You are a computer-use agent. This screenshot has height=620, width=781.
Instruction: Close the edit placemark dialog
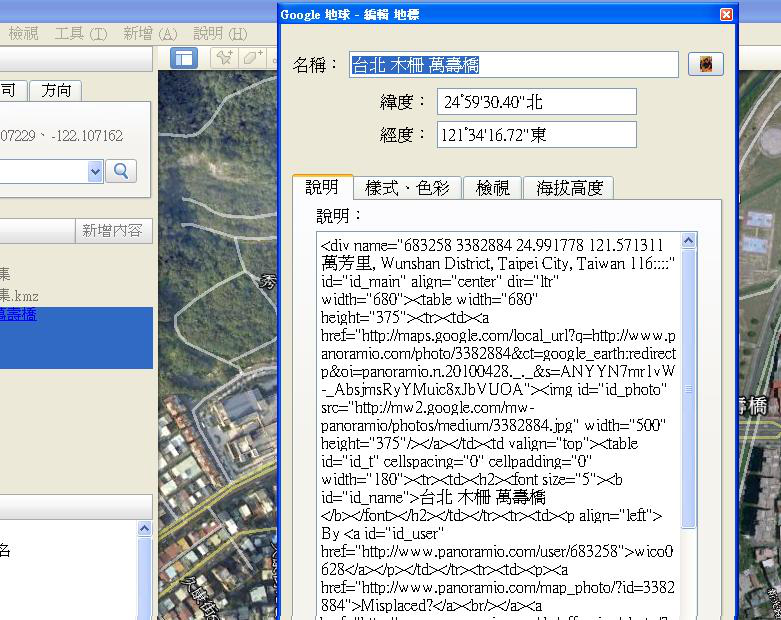(726, 14)
